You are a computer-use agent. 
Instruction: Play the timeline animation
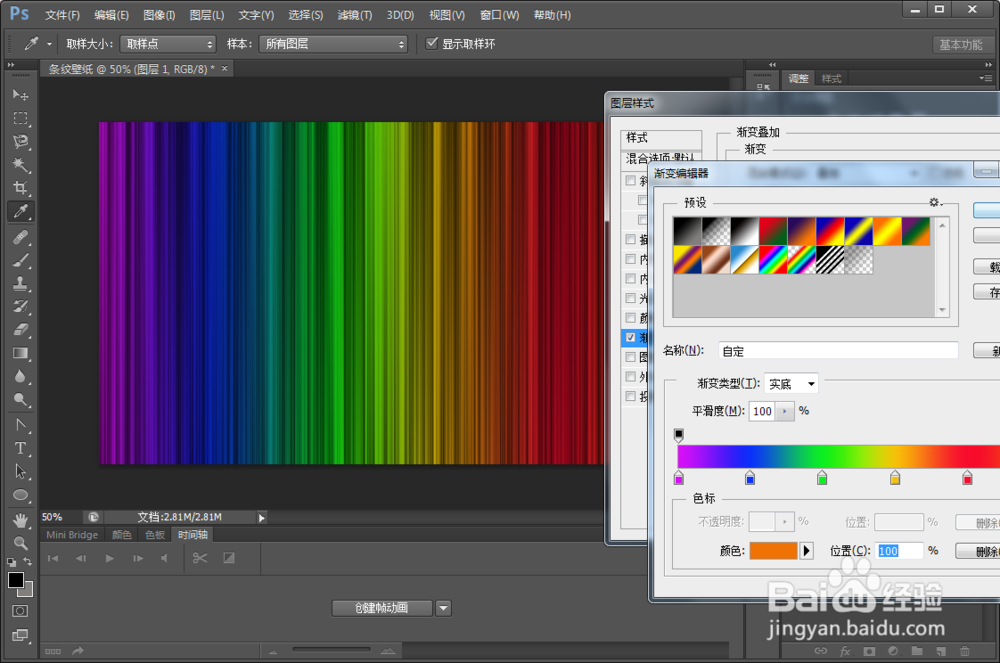coord(110,558)
